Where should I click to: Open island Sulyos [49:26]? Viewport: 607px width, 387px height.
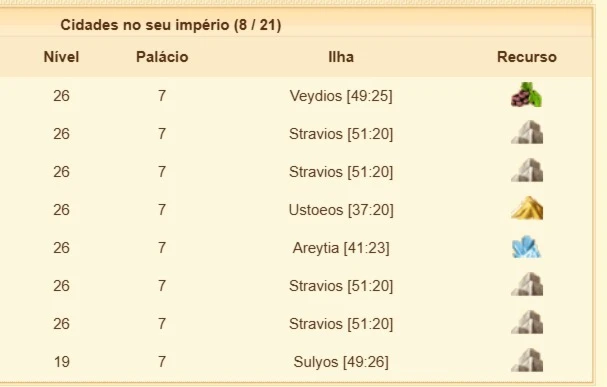click(x=341, y=362)
